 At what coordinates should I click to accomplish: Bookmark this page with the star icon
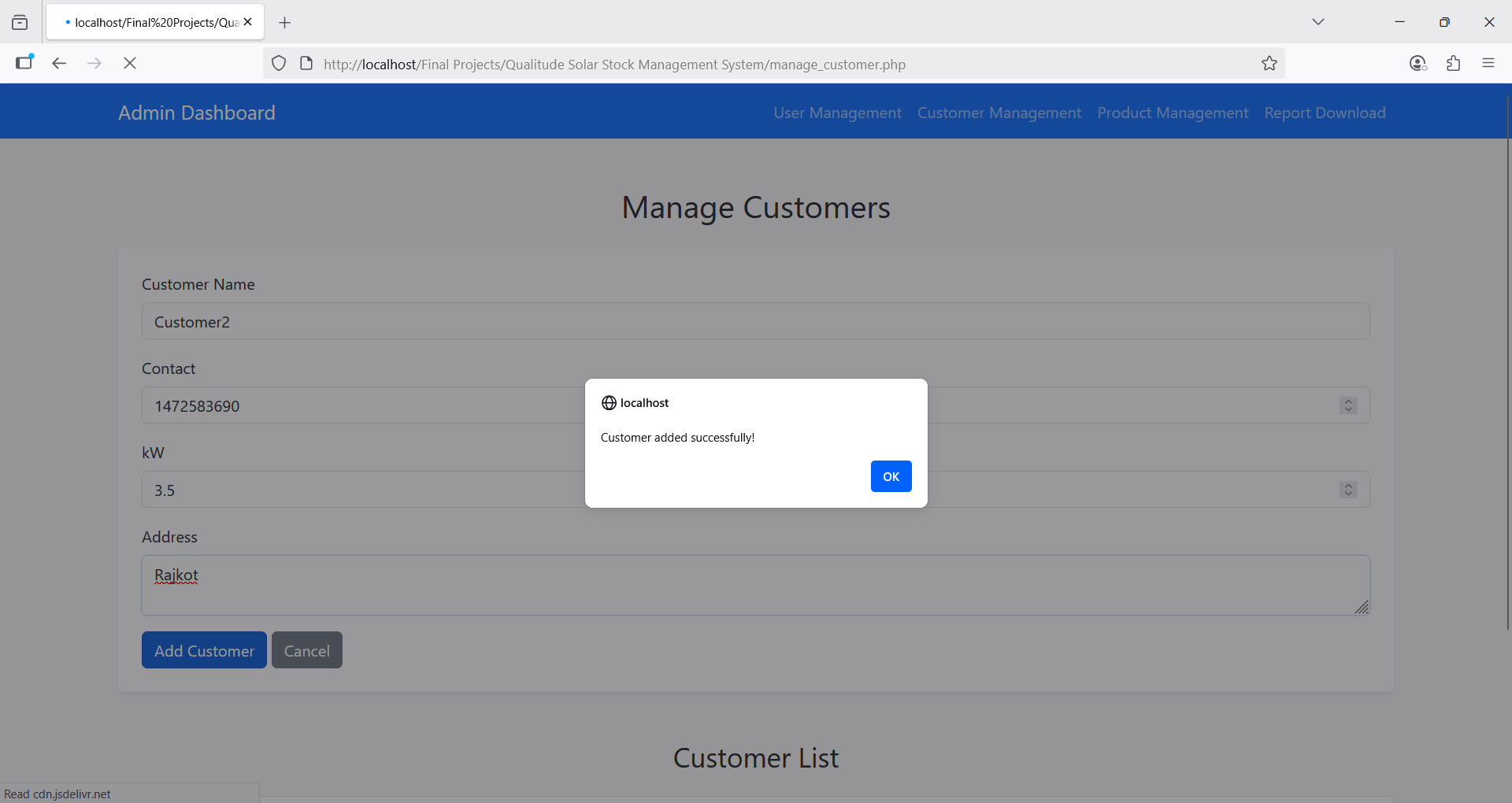(1269, 64)
